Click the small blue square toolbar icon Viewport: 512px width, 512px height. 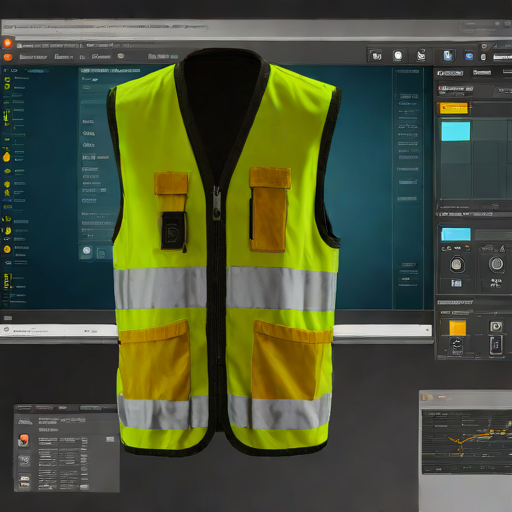(x=469, y=56)
